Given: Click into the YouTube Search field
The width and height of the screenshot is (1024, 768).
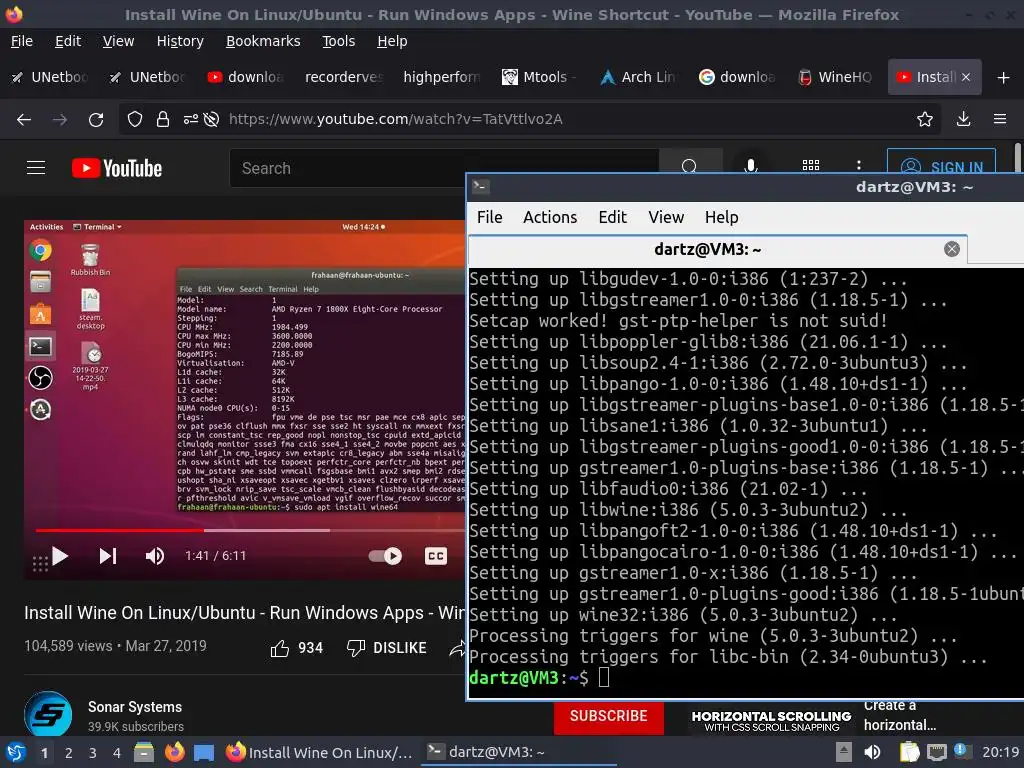Looking at the screenshot, I should coord(444,168).
